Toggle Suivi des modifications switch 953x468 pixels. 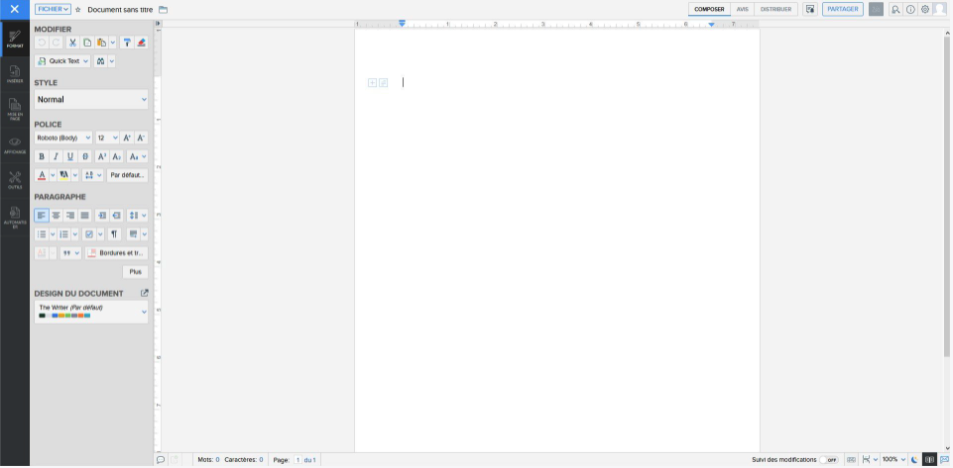tap(830, 460)
